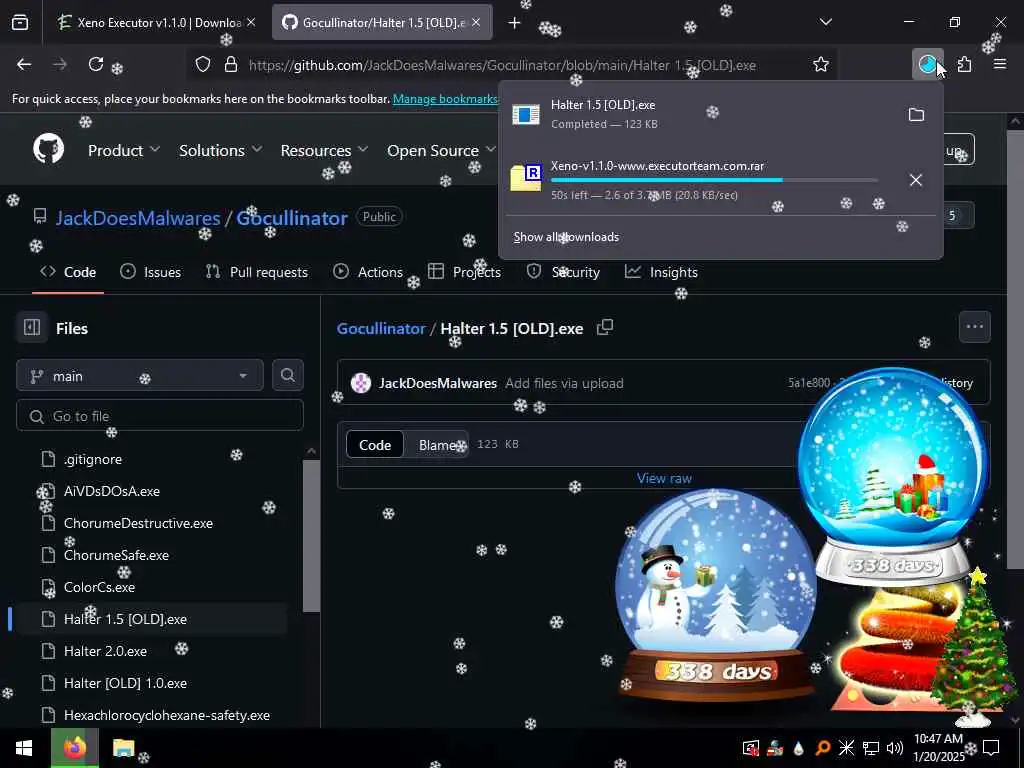
Task: Open the Pull requests tab
Action: coord(256,272)
